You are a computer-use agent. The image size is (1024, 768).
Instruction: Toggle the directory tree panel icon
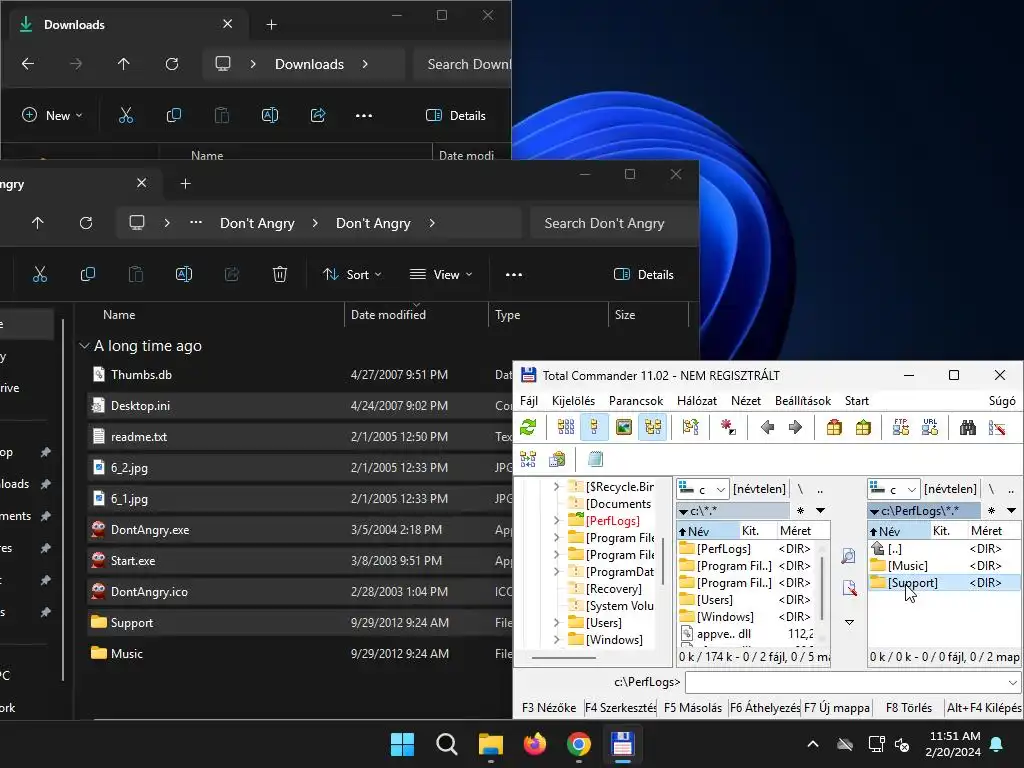coord(652,428)
